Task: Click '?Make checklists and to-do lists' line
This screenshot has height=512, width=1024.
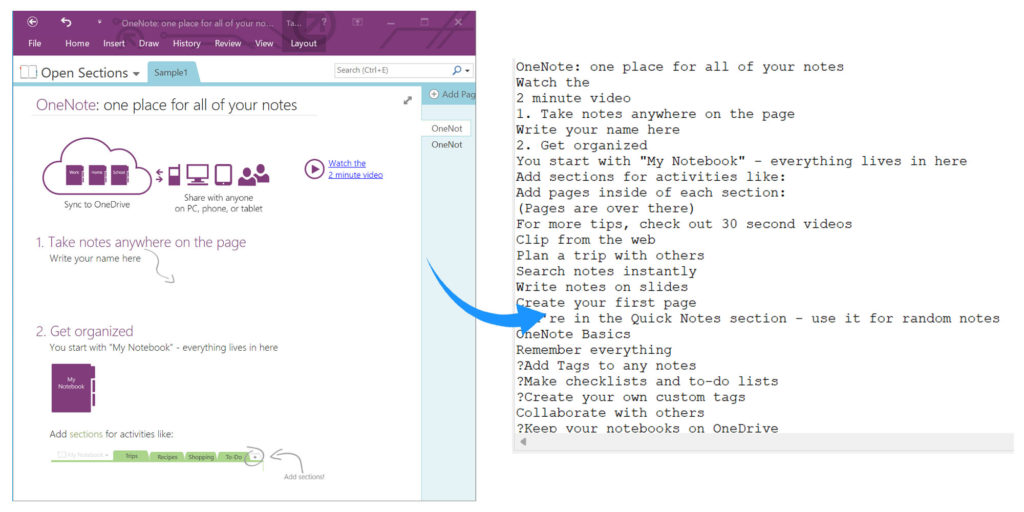Action: pos(647,381)
